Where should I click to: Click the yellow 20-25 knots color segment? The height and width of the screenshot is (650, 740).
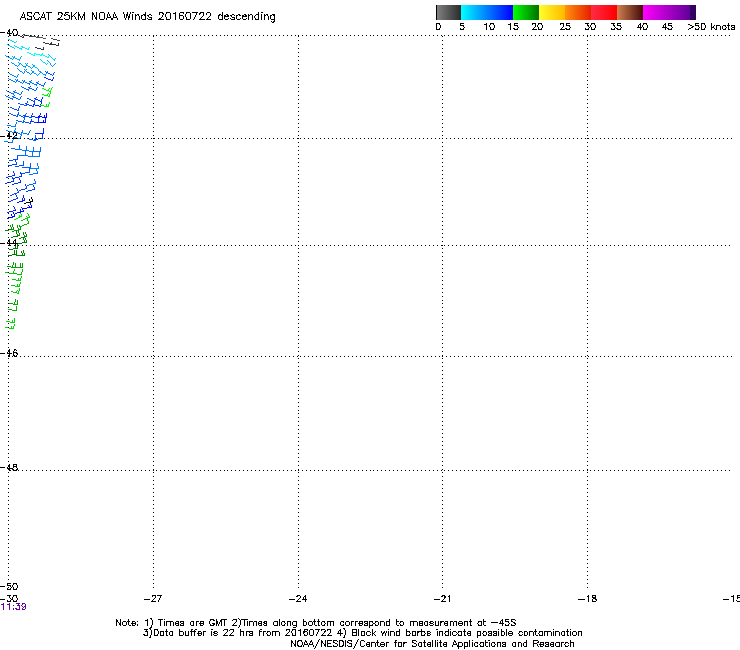click(552, 12)
